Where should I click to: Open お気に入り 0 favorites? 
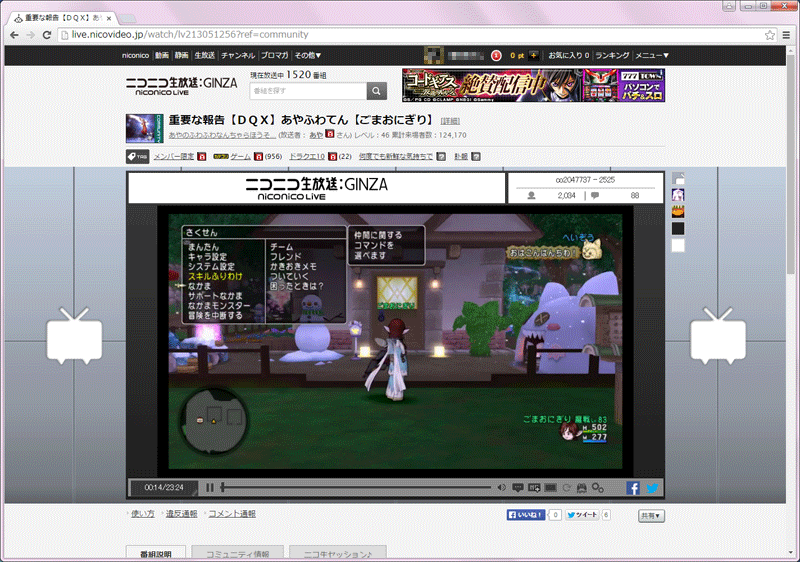pyautogui.click(x=569, y=55)
